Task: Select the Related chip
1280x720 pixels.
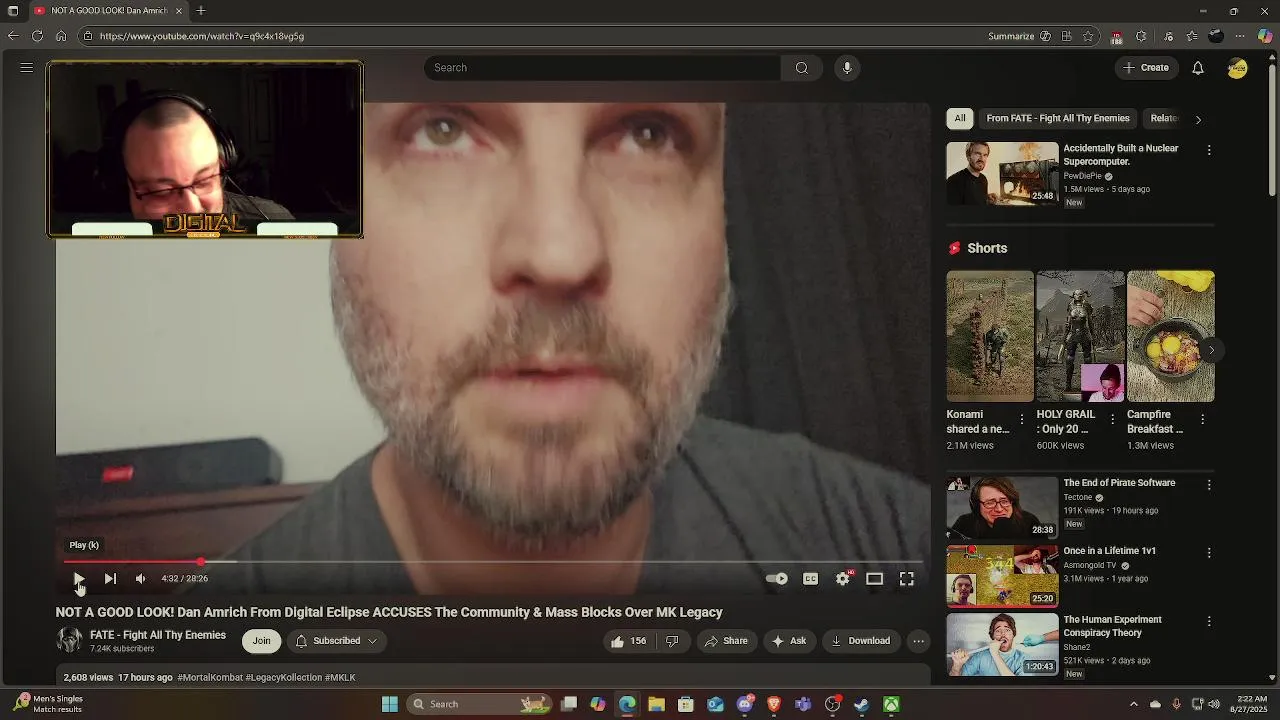Action: [1163, 118]
